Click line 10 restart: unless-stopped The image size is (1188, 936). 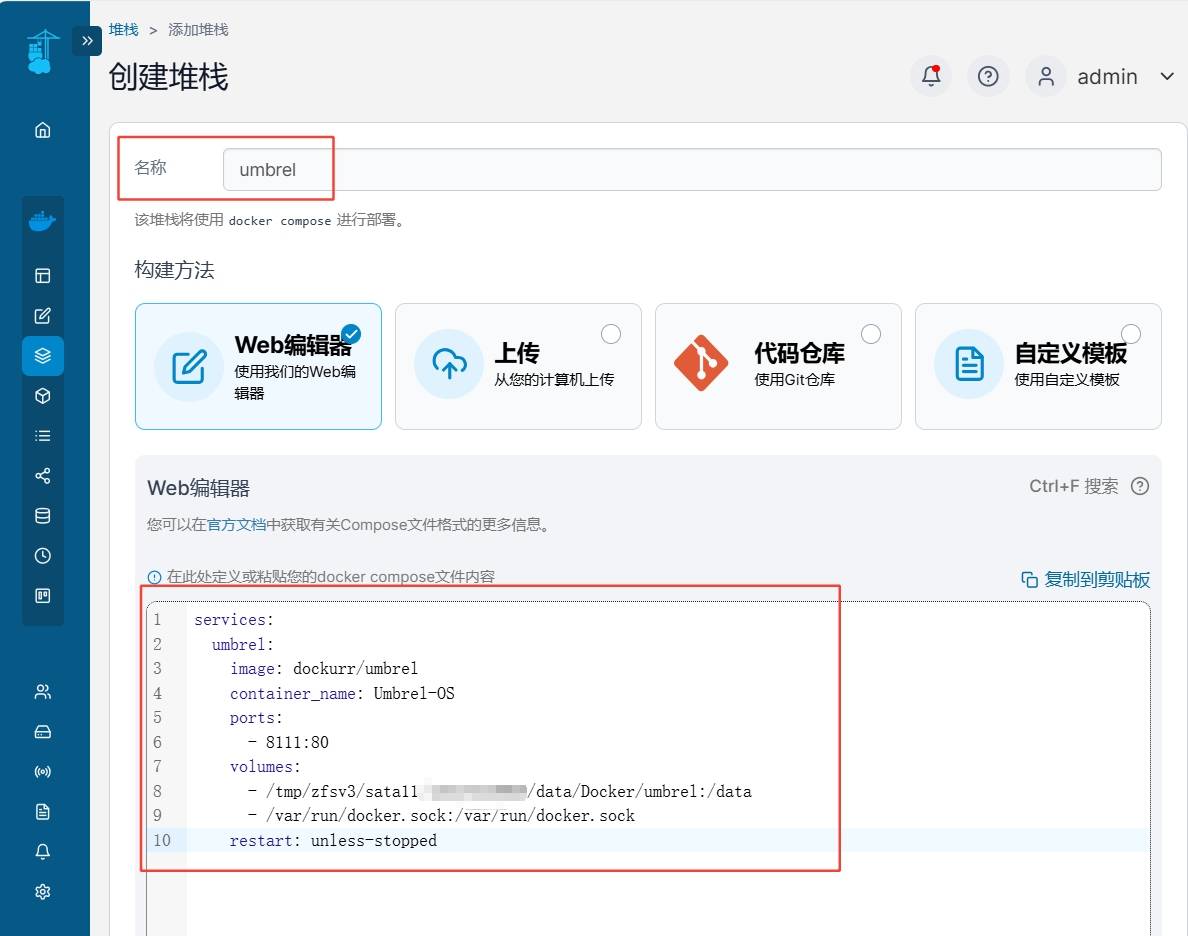pos(333,841)
